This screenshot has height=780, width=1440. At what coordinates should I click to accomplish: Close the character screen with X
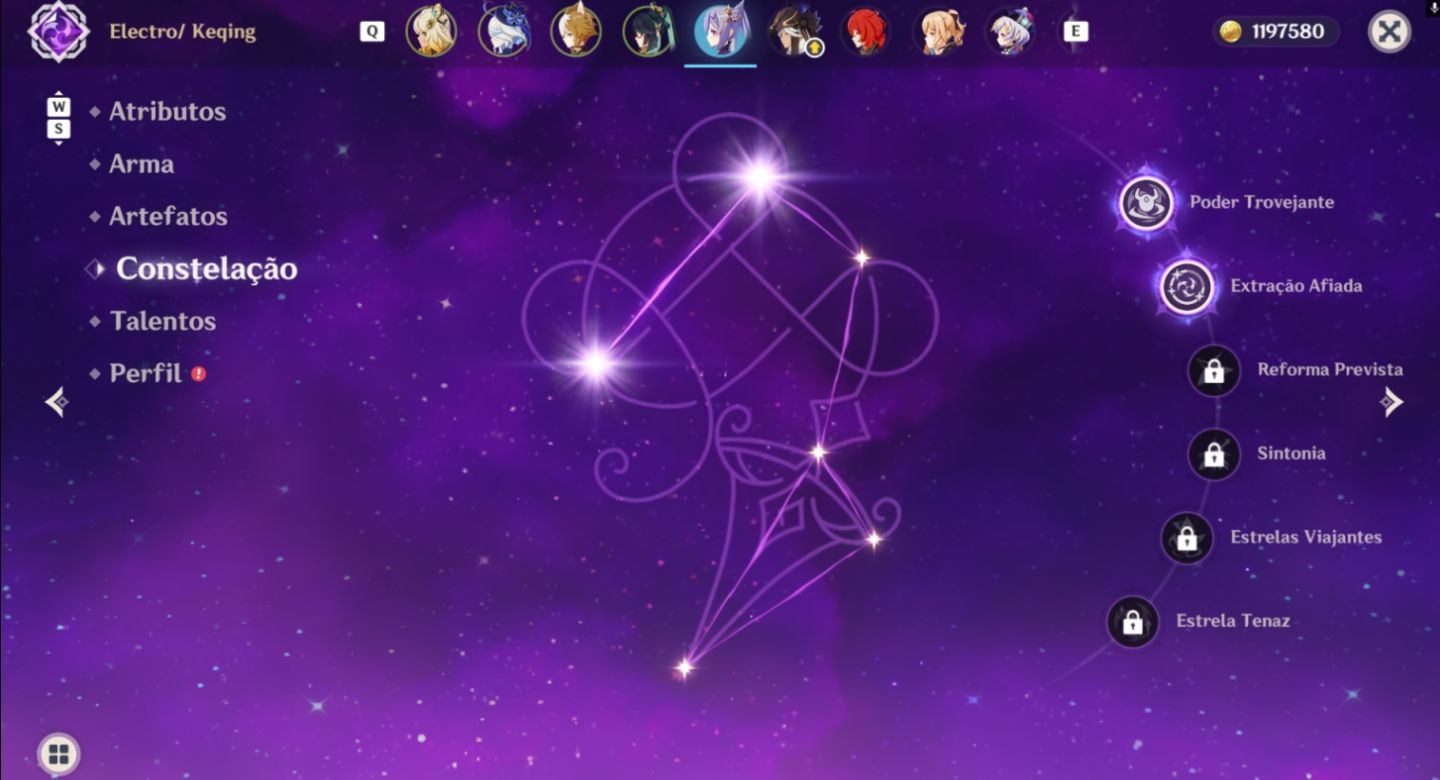[x=1389, y=32]
